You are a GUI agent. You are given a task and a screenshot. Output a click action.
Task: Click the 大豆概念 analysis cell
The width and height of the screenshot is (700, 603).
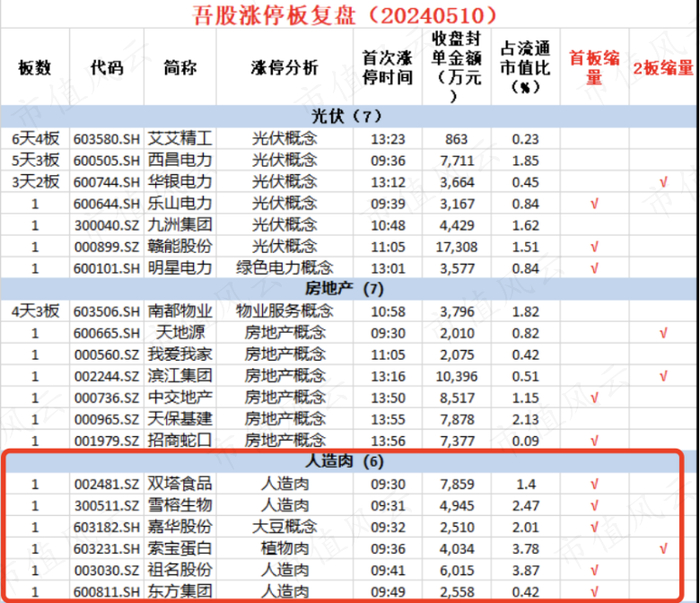[284, 527]
